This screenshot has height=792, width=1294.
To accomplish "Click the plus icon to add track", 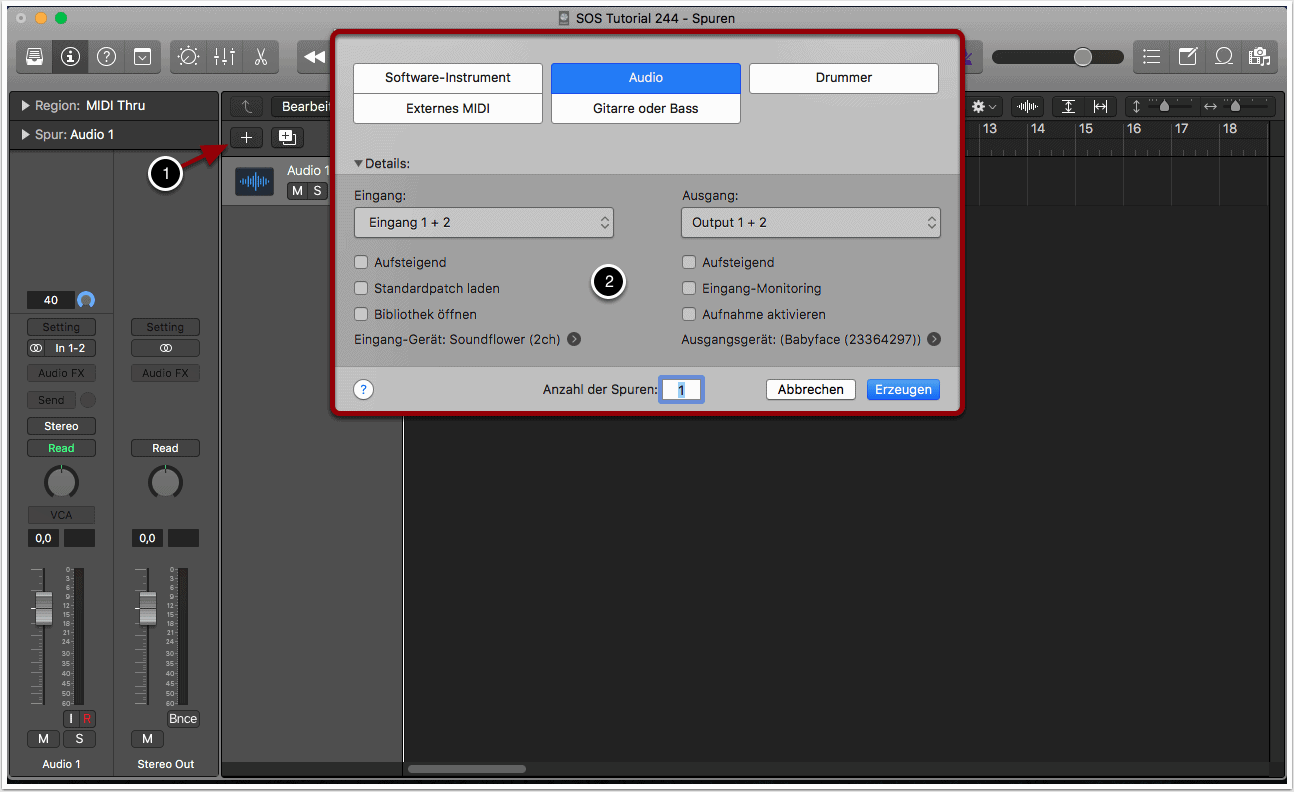I will (x=246, y=138).
